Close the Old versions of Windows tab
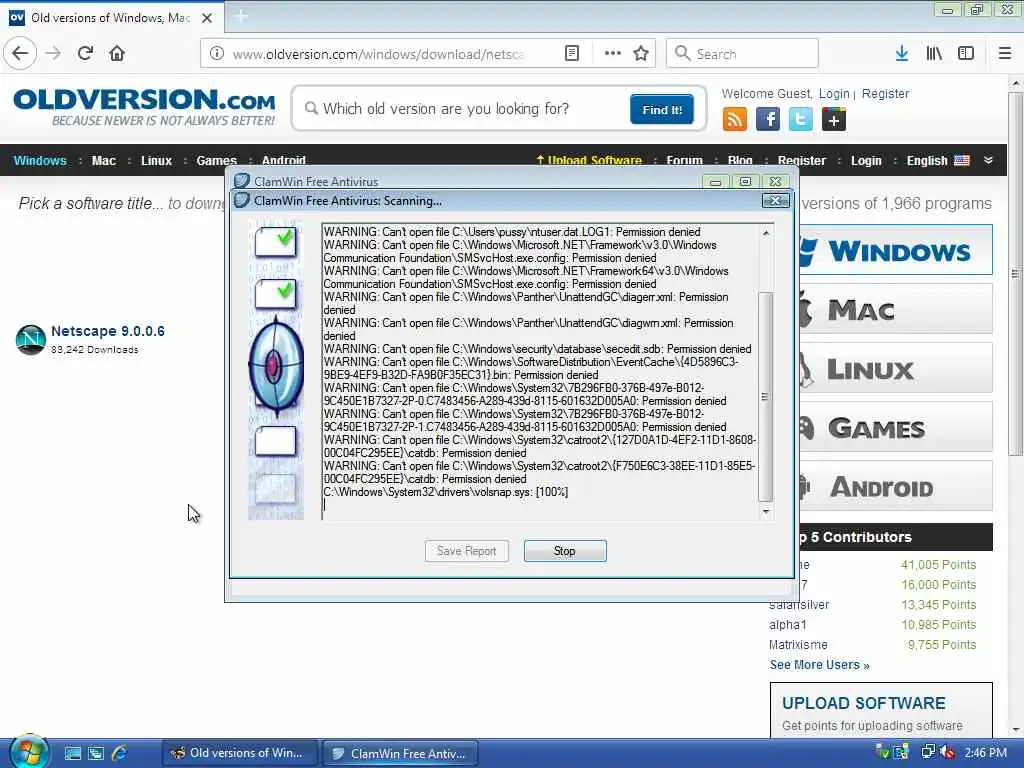This screenshot has width=1024, height=768. [207, 18]
